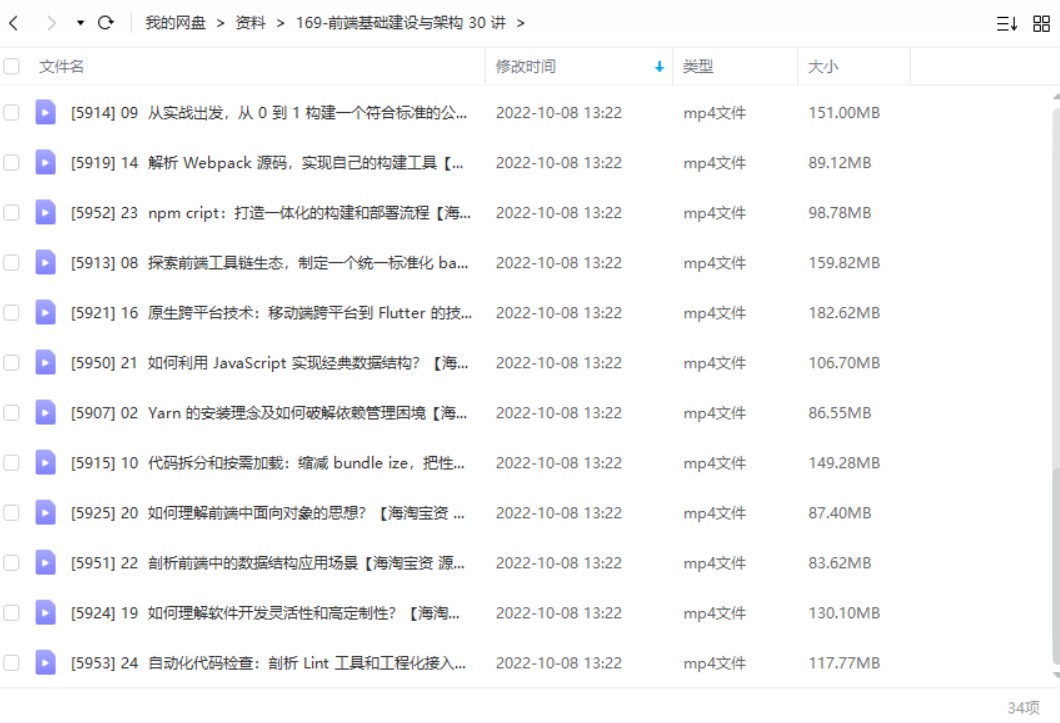Select file name [5915] 10 代码拆分和按需加载
Viewport: 1060px width, 723px height.
267,463
